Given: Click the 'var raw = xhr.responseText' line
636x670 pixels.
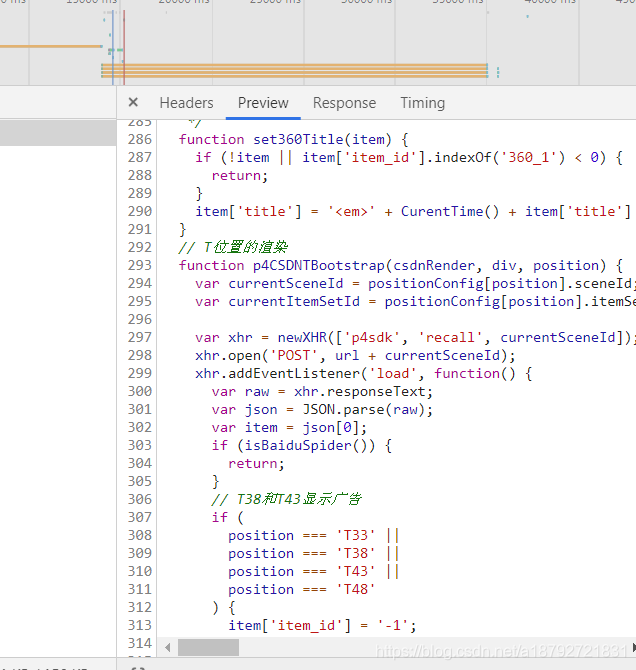Looking at the screenshot, I should click(x=322, y=392).
